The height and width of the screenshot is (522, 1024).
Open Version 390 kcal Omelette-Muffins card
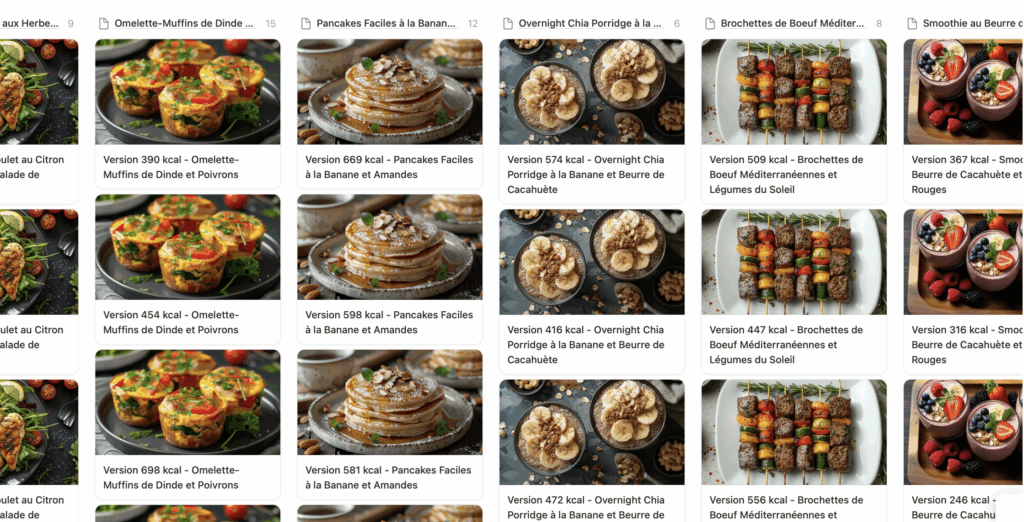pyautogui.click(x=187, y=114)
